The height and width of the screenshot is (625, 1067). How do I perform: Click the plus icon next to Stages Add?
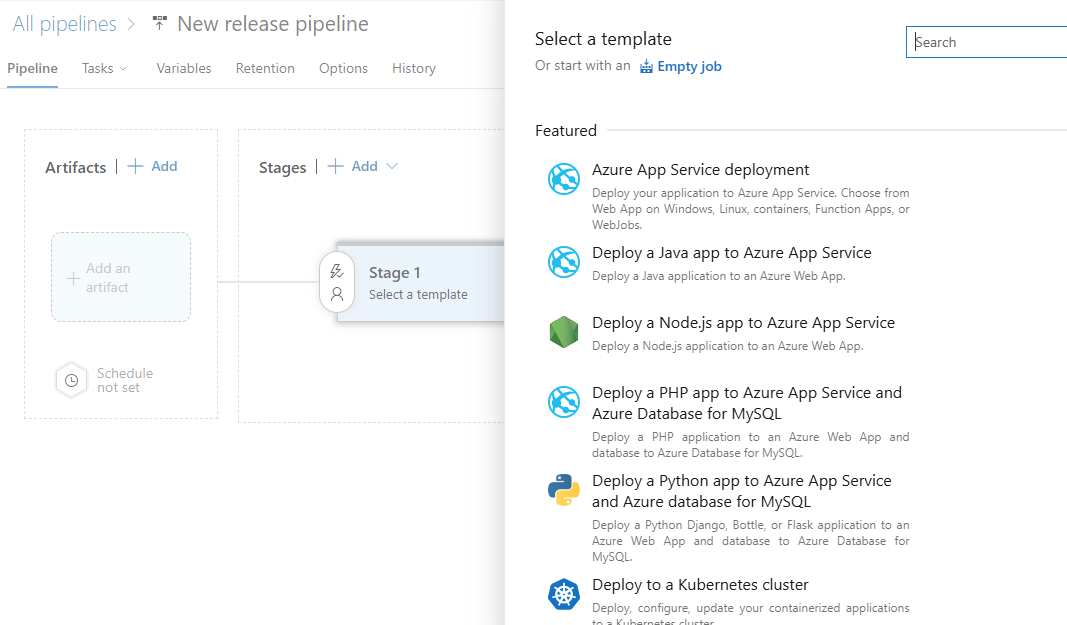point(335,166)
